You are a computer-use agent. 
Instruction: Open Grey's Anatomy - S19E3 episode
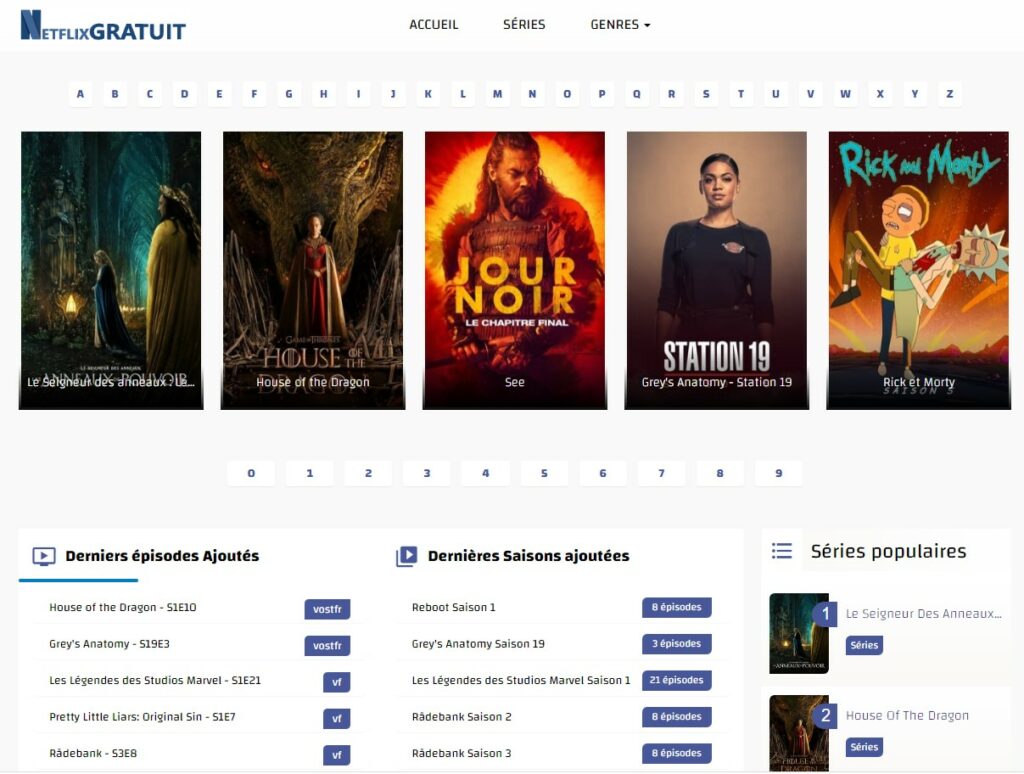pos(109,644)
